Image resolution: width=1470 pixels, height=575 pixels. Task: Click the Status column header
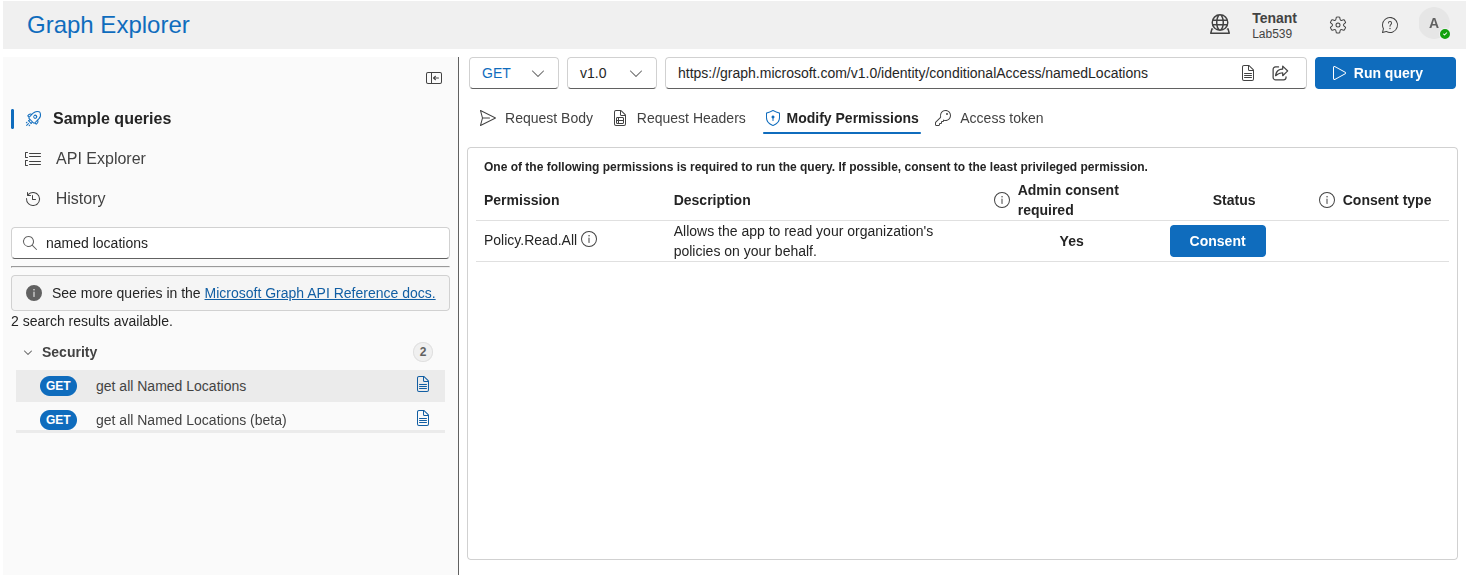click(1234, 200)
